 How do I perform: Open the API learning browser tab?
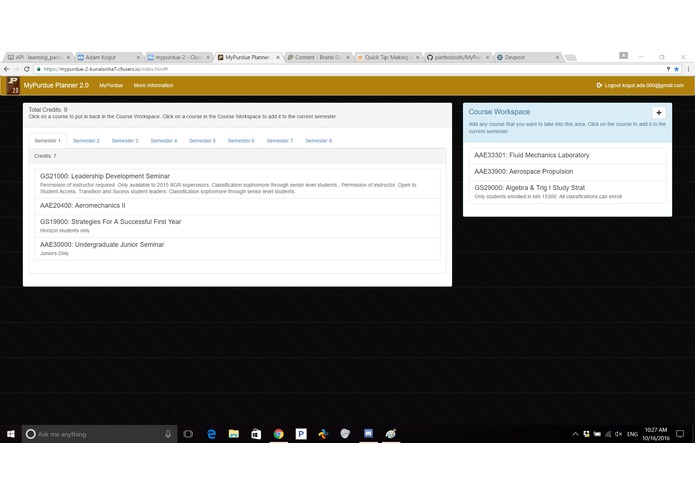pyautogui.click(x=38, y=57)
